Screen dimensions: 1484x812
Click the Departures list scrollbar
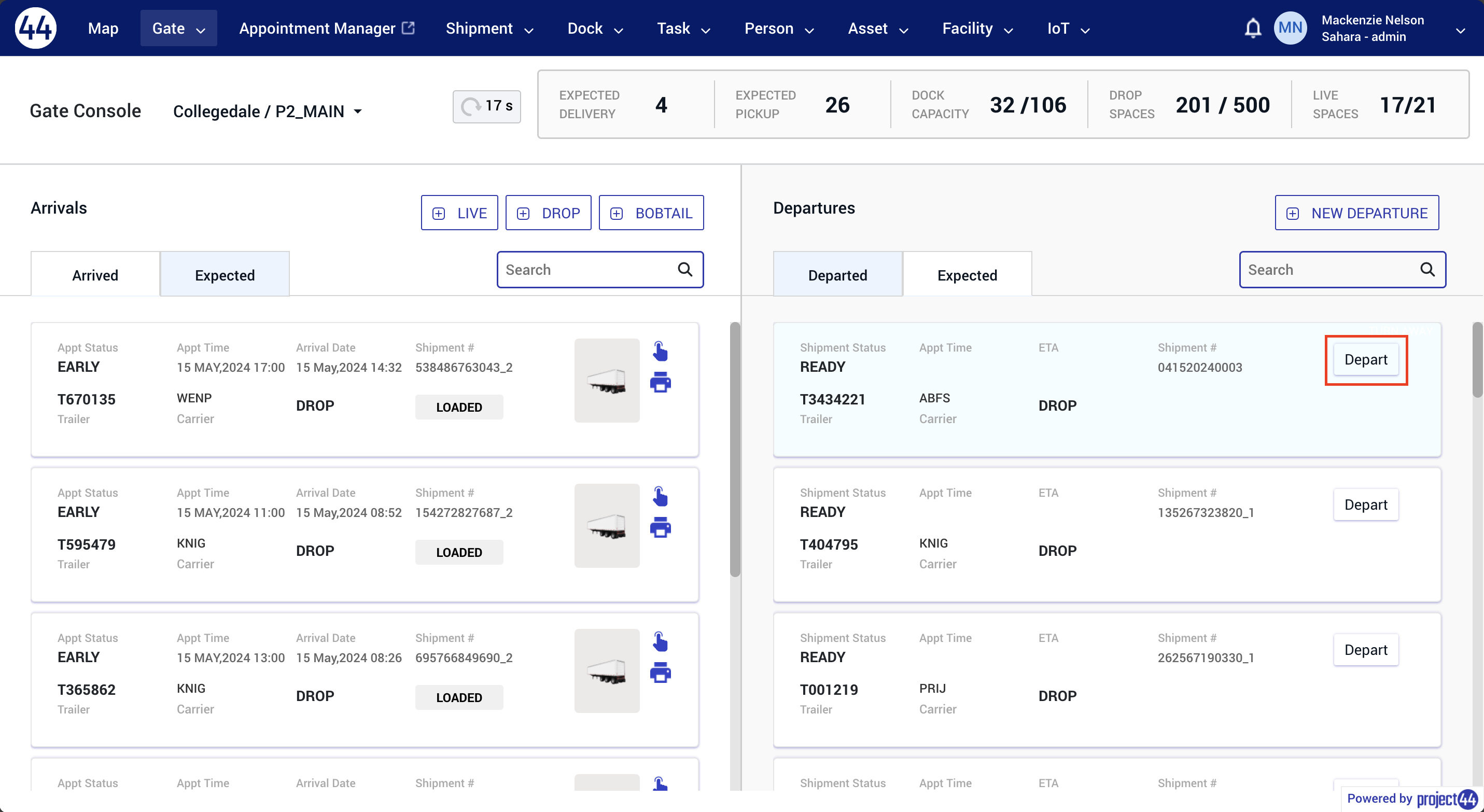click(x=1477, y=360)
